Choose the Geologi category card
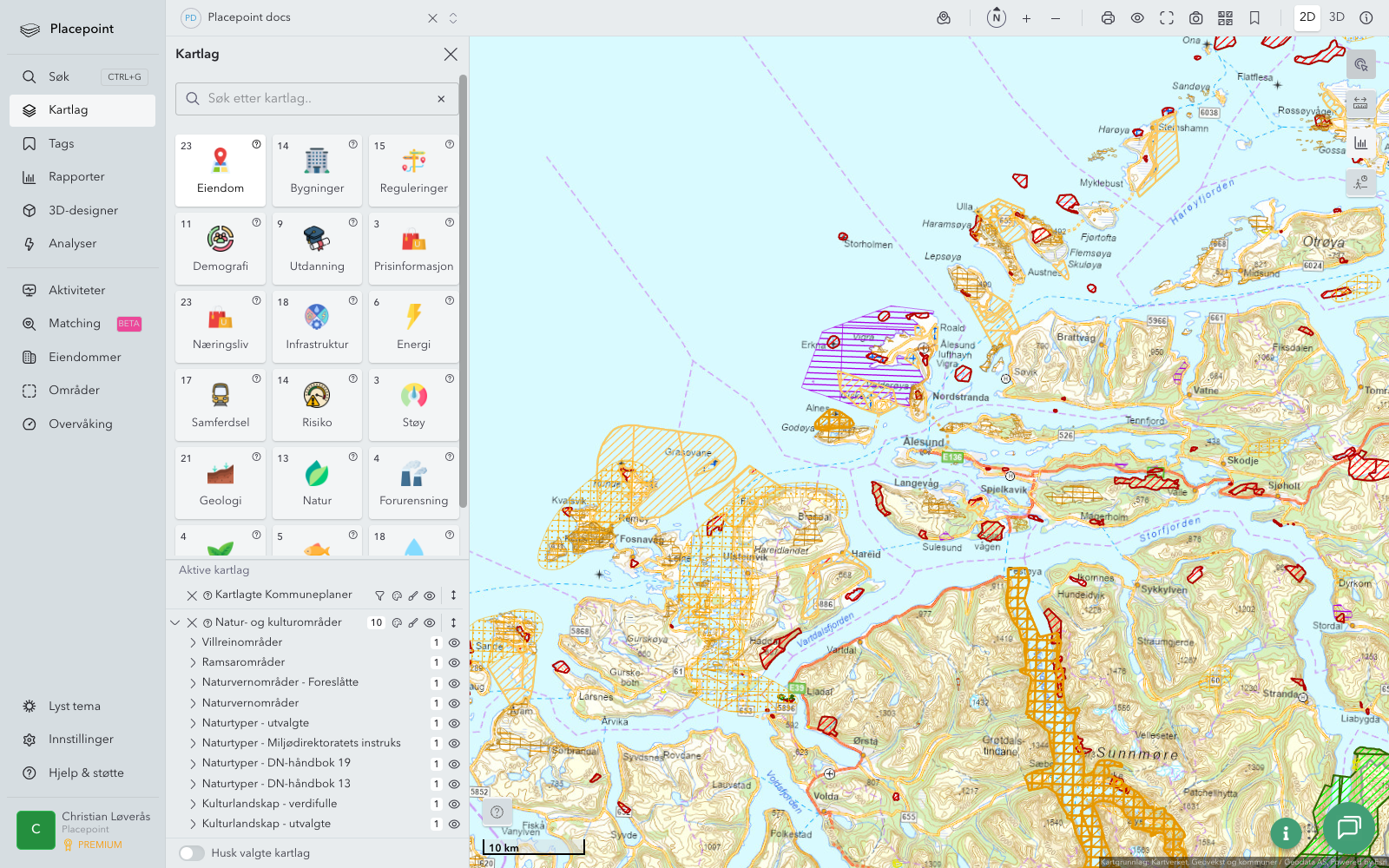 tap(221, 483)
